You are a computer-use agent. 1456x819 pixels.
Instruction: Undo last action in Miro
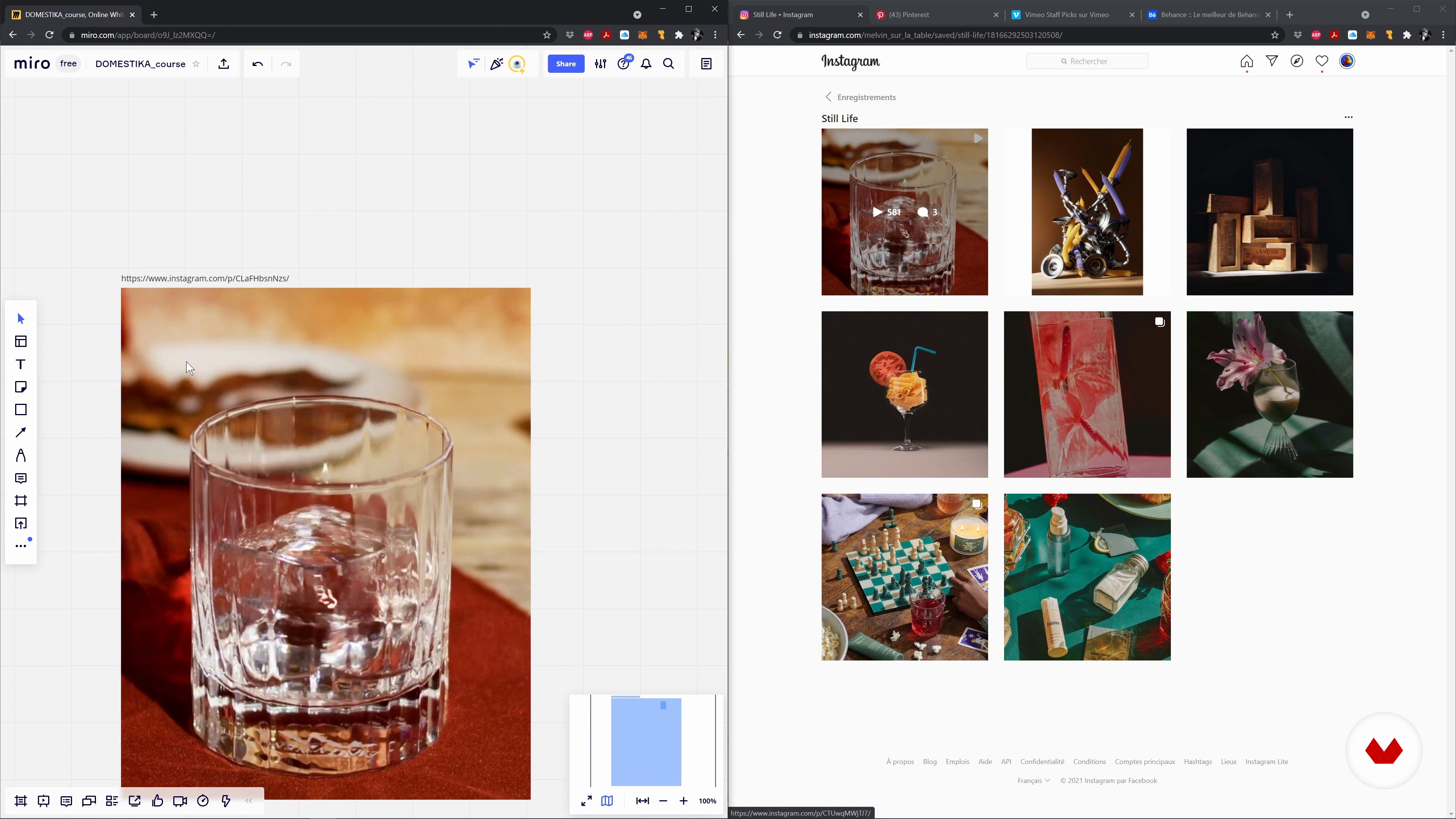[x=258, y=64]
